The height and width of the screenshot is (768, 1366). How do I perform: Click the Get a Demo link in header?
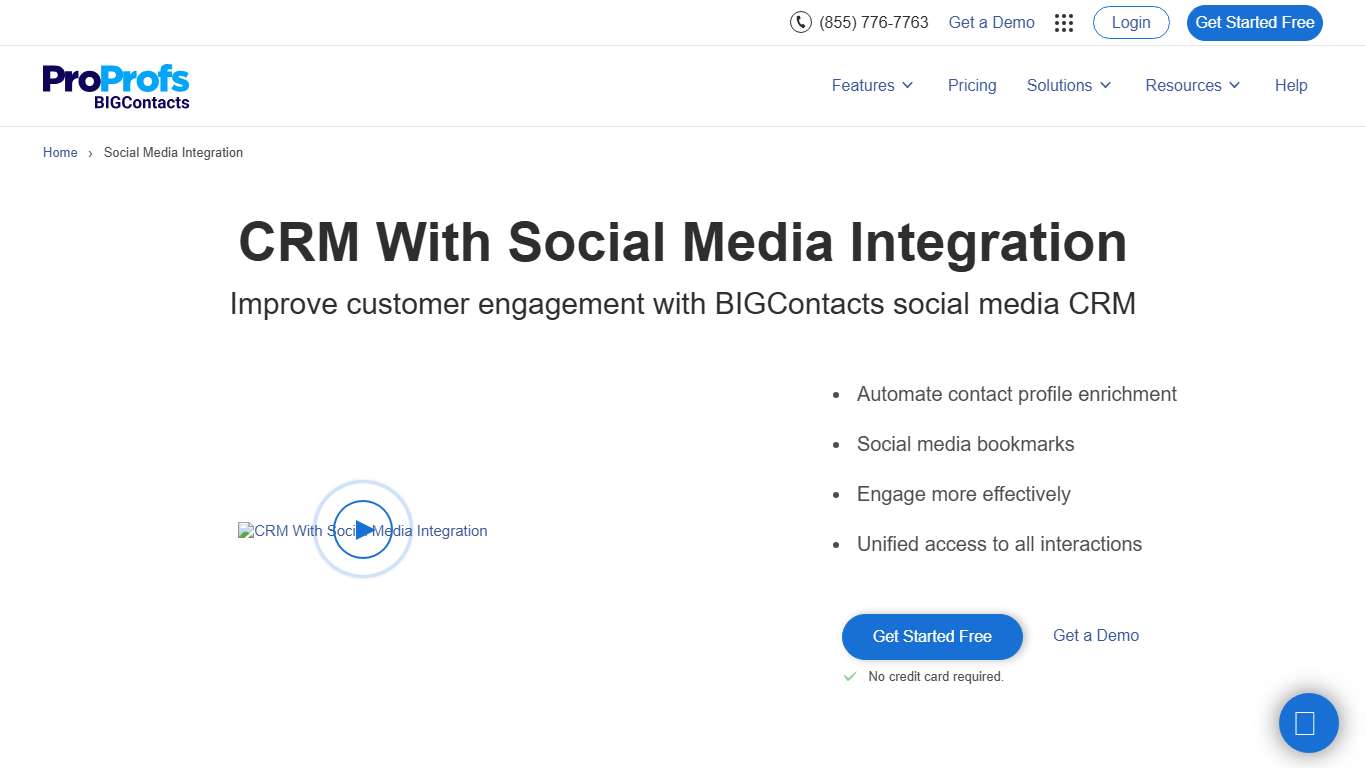coord(991,22)
